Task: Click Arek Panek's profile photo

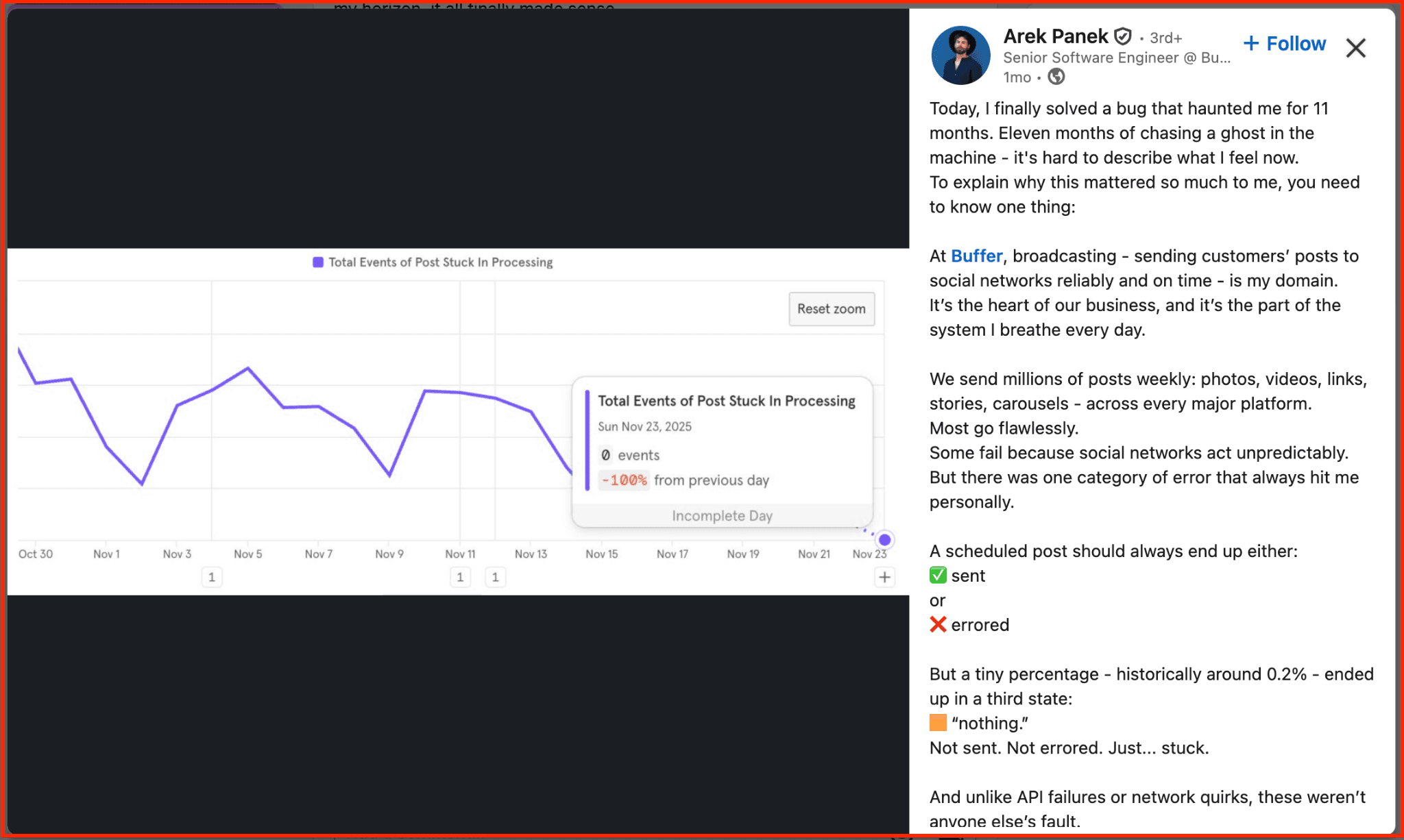Action: tap(960, 55)
